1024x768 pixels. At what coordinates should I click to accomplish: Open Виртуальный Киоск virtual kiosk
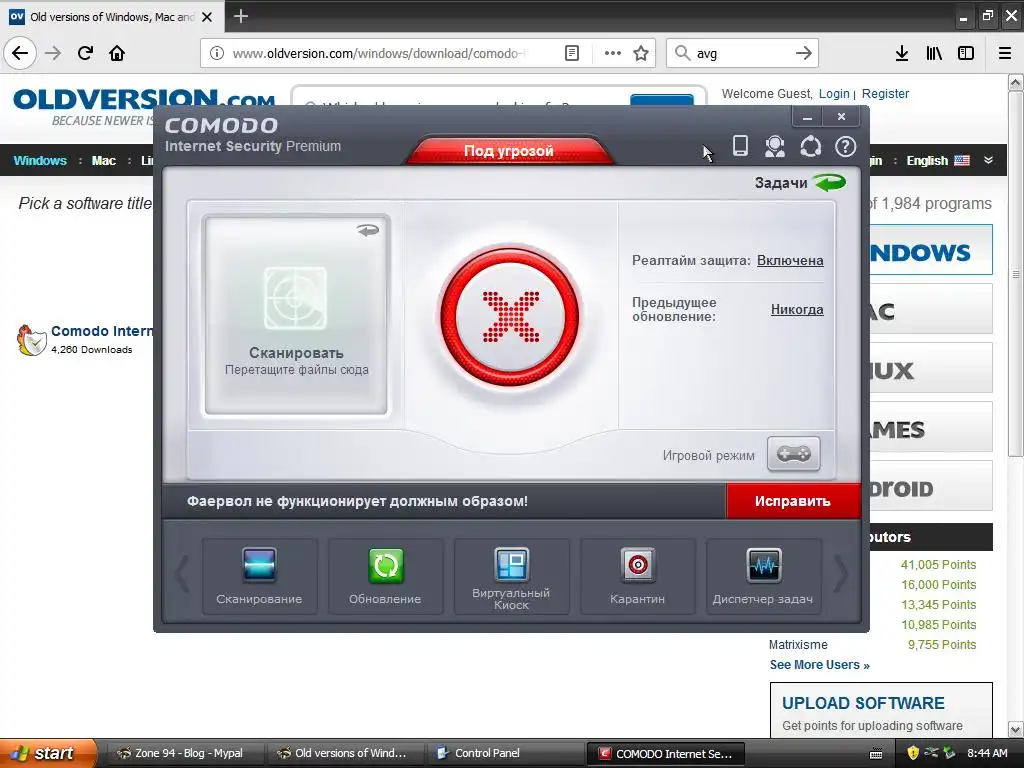511,575
